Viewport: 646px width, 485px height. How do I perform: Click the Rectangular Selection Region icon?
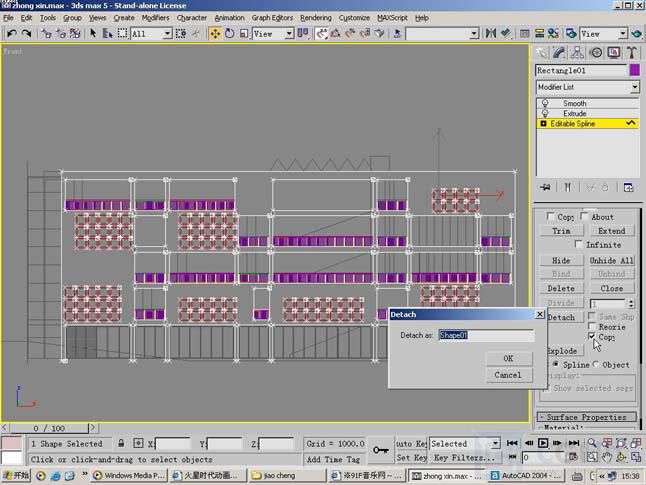pyautogui.click(x=122, y=33)
